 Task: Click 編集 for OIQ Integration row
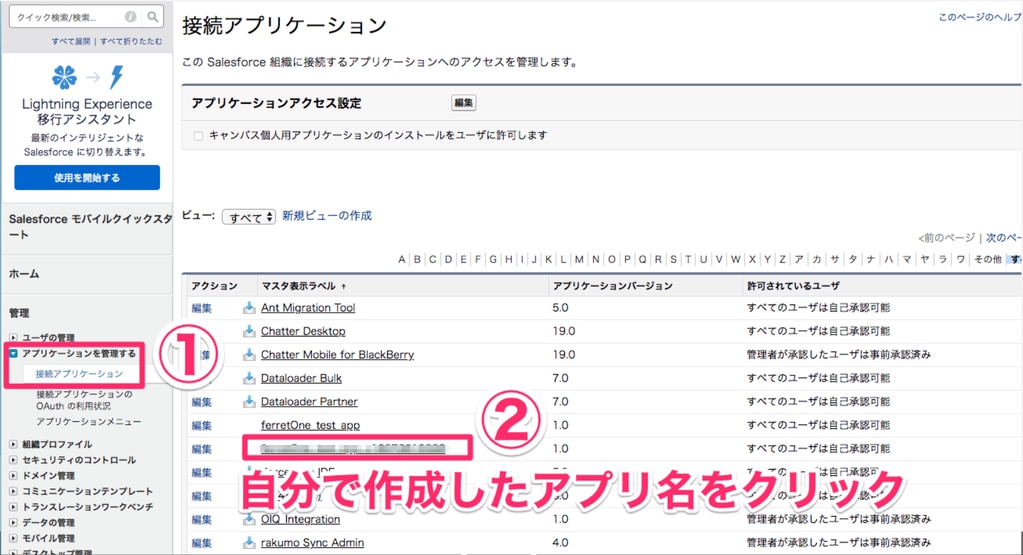point(202,520)
